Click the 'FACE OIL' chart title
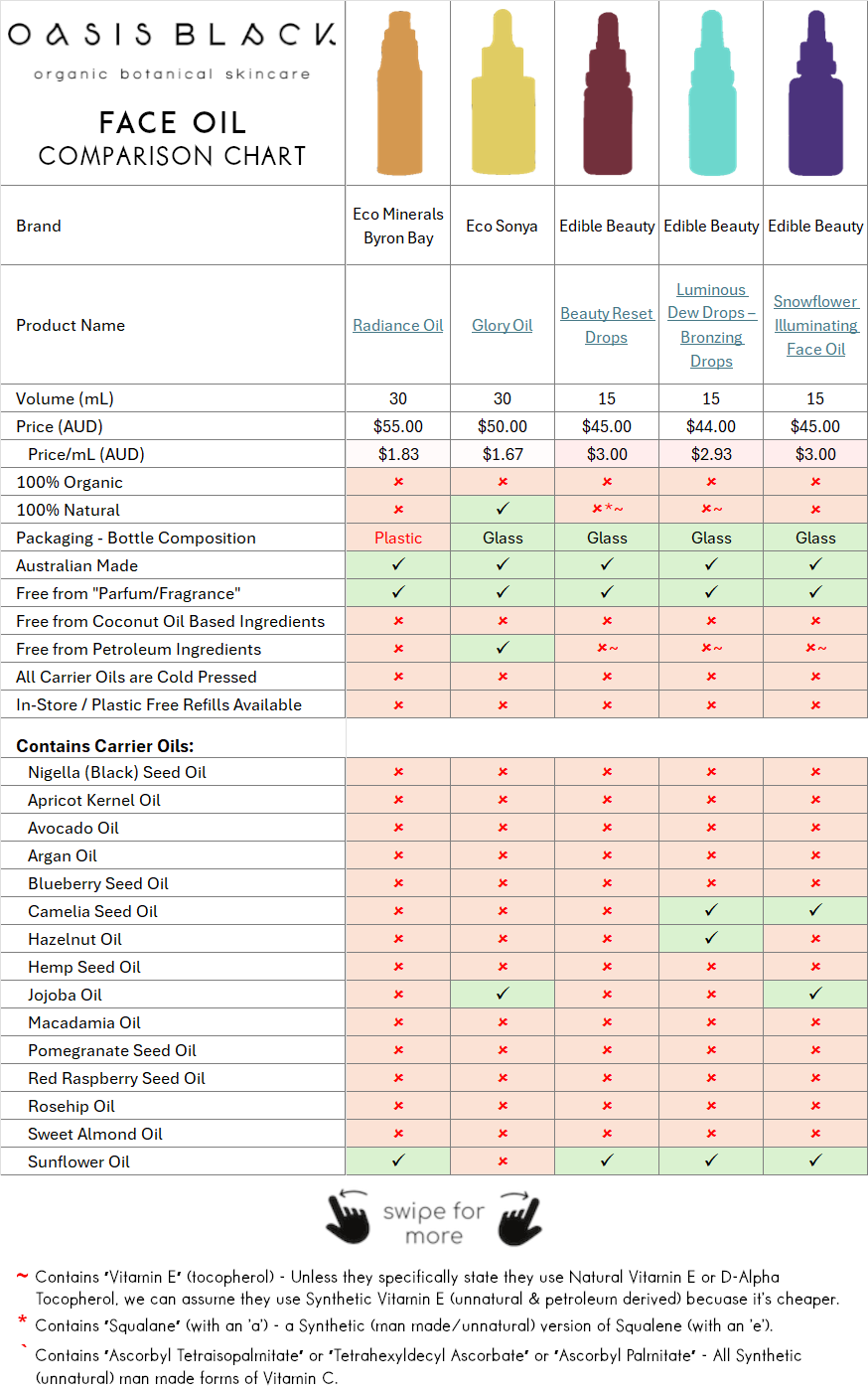 tap(173, 122)
